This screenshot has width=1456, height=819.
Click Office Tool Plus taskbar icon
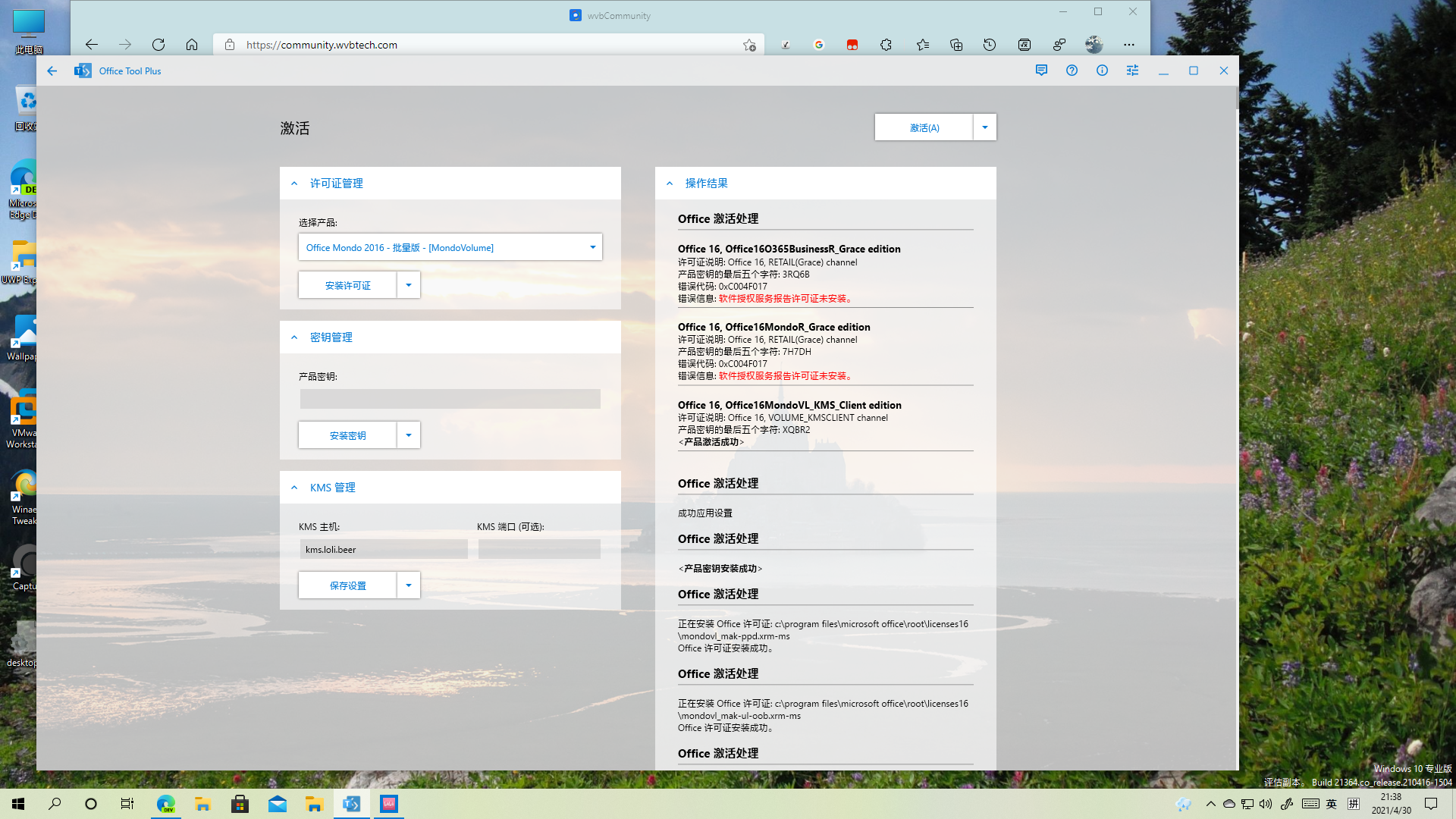351,804
